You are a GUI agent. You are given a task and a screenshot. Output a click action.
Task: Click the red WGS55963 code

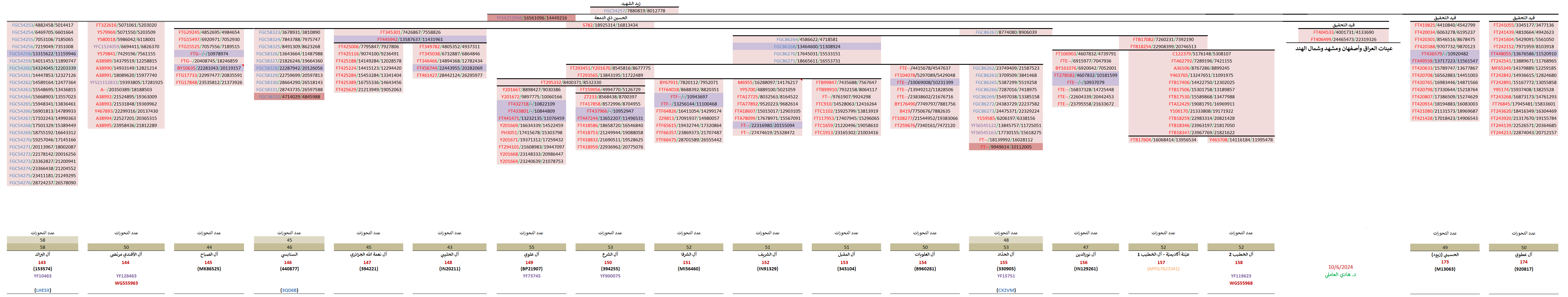[126, 283]
